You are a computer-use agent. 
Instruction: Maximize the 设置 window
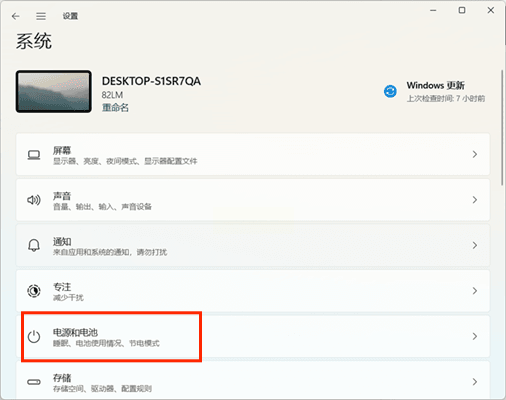click(x=462, y=10)
